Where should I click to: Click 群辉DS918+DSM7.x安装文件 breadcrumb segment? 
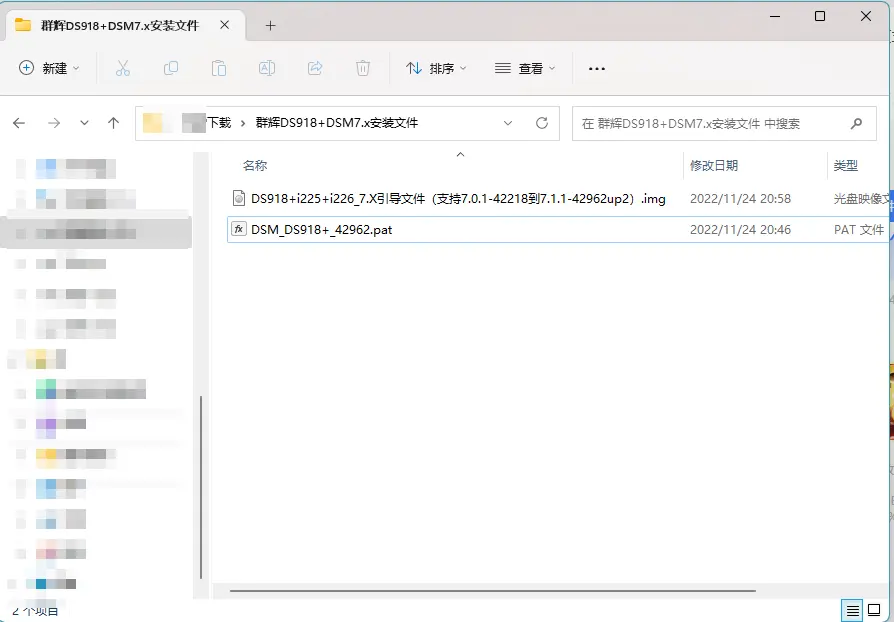pos(337,123)
